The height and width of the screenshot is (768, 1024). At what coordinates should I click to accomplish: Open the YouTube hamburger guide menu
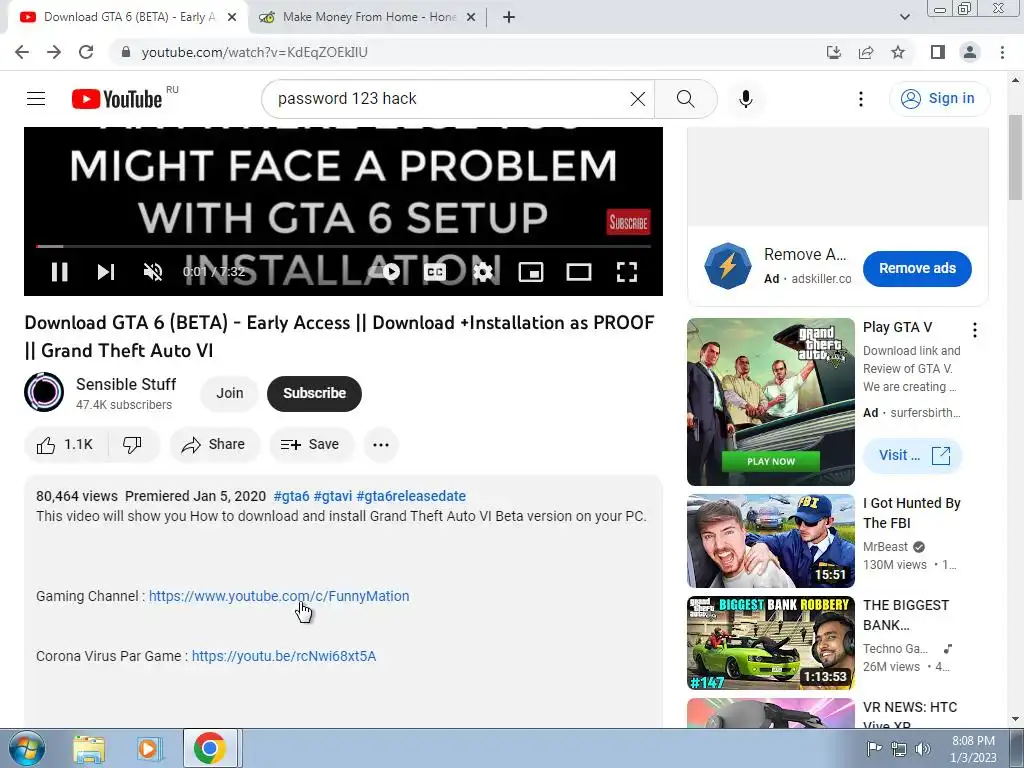36,99
